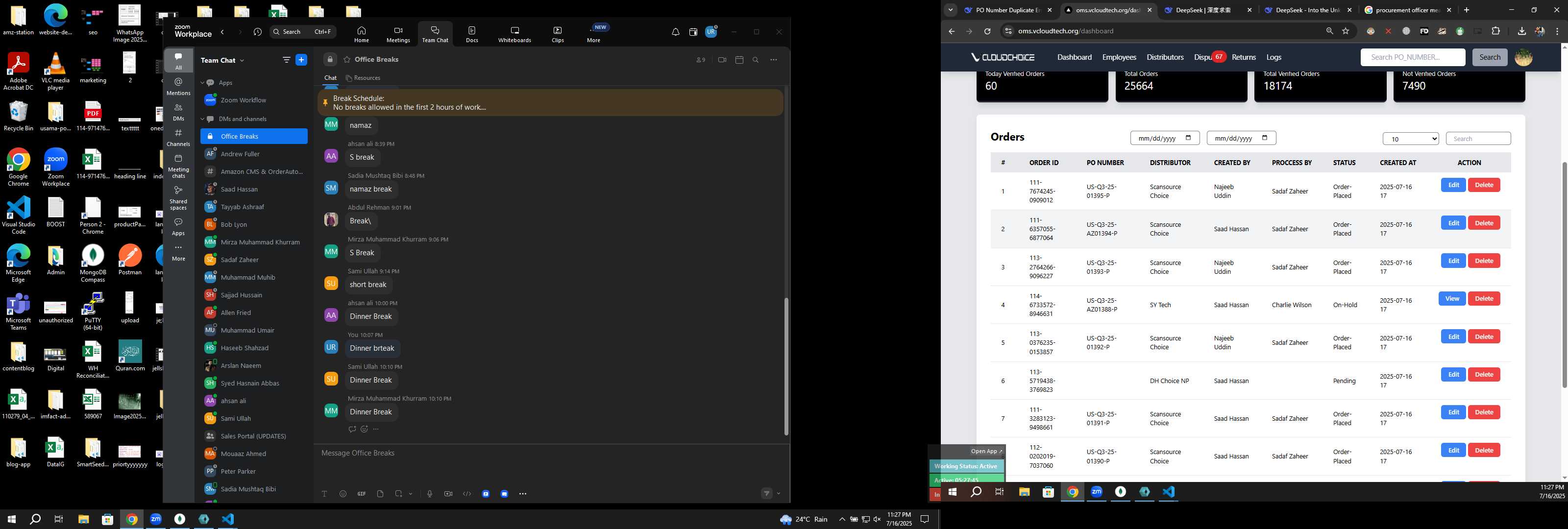The width and height of the screenshot is (1568, 529).
Task: Open emoji picker in message toolbar
Action: [343, 494]
